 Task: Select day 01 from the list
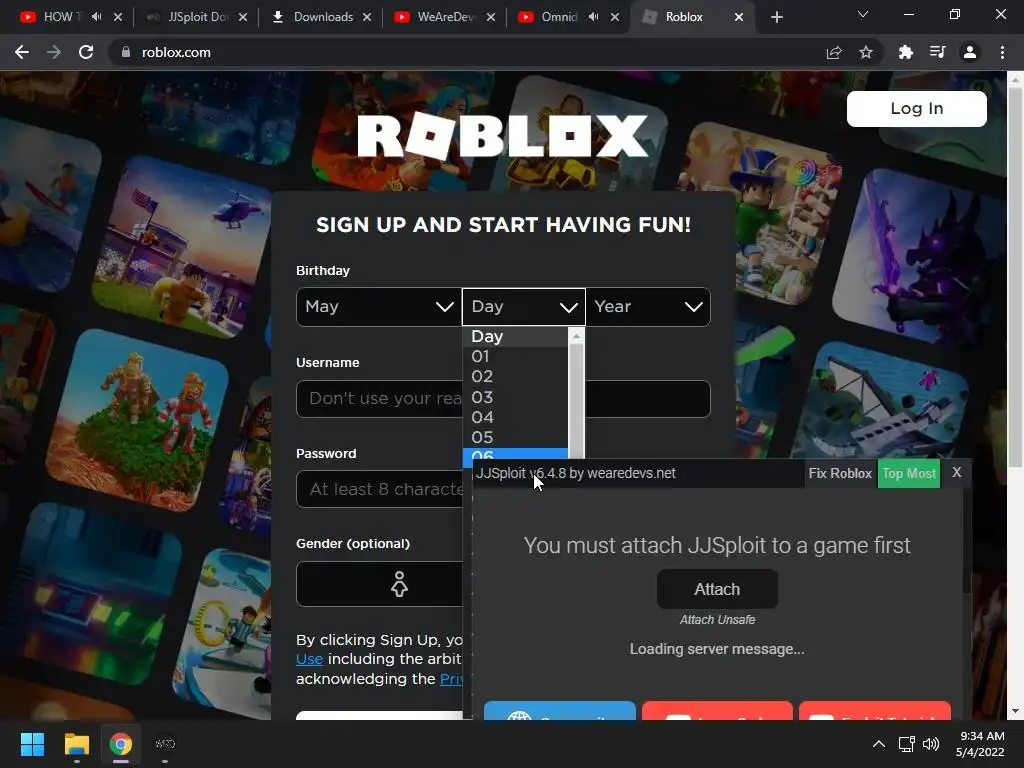(515, 357)
